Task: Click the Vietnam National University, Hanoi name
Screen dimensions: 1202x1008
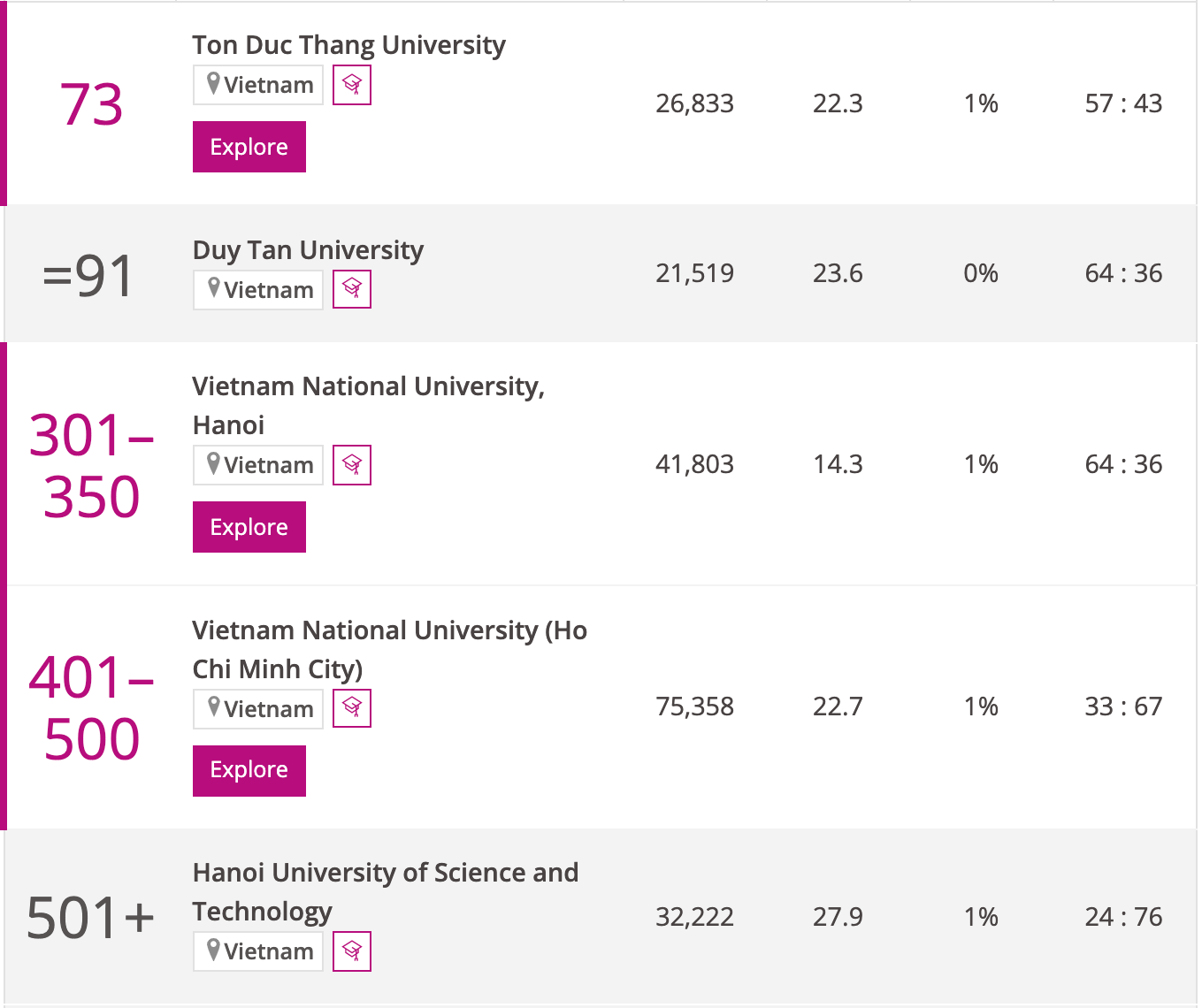Action: coord(368,405)
